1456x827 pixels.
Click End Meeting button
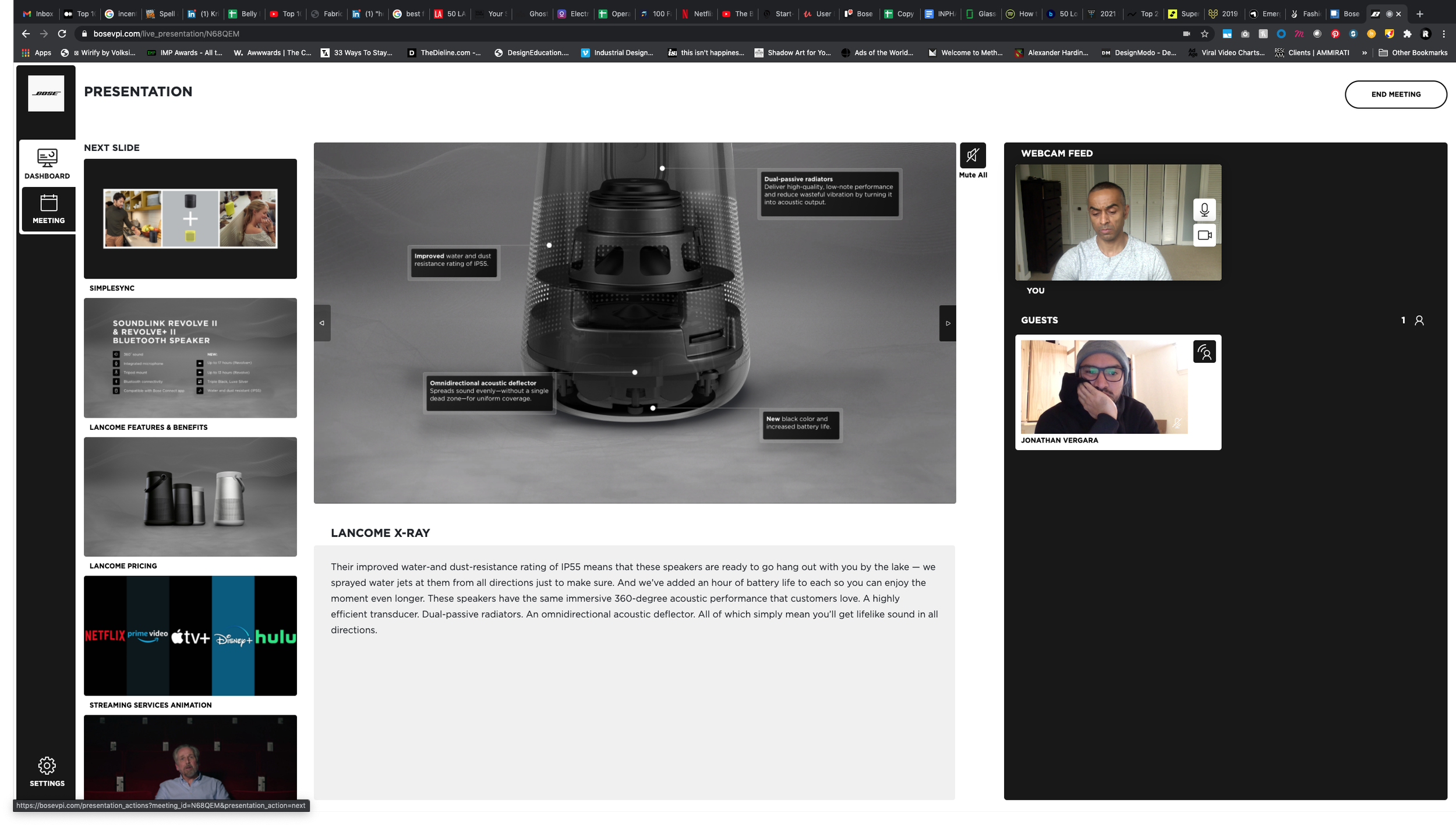coord(1395,94)
